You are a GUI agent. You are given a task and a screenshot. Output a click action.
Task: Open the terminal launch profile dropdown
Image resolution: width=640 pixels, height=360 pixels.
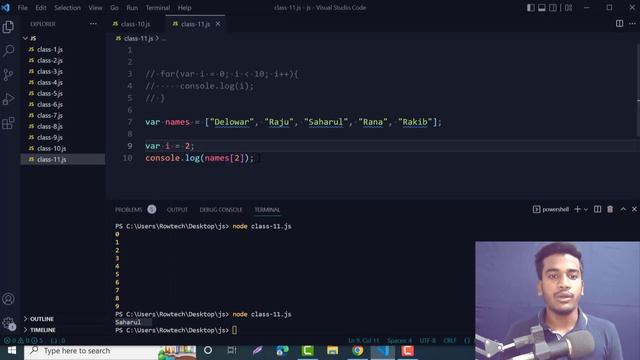point(586,209)
